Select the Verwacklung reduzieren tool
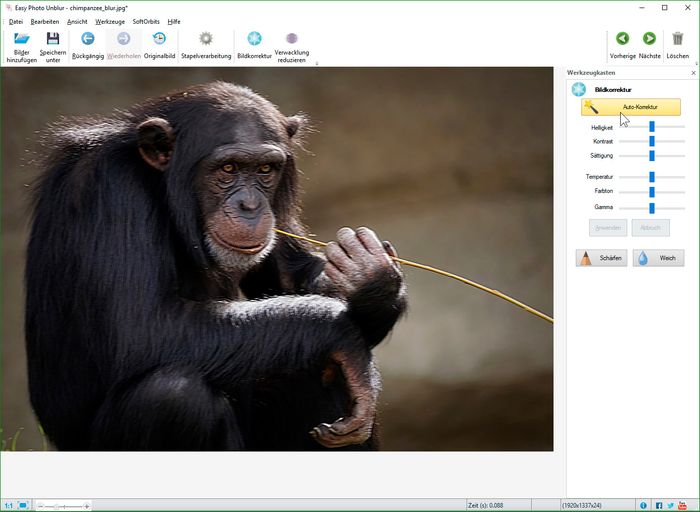 (292, 39)
